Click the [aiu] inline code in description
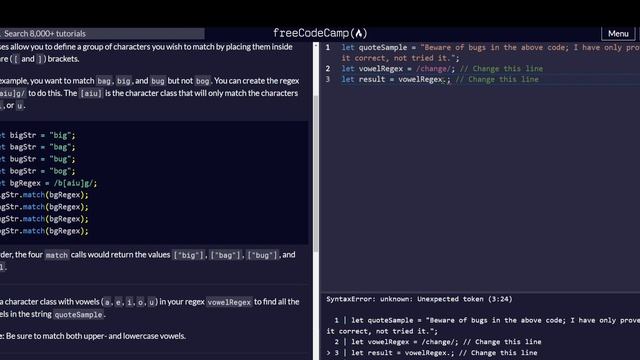This screenshot has width=640, height=360. pos(91,93)
